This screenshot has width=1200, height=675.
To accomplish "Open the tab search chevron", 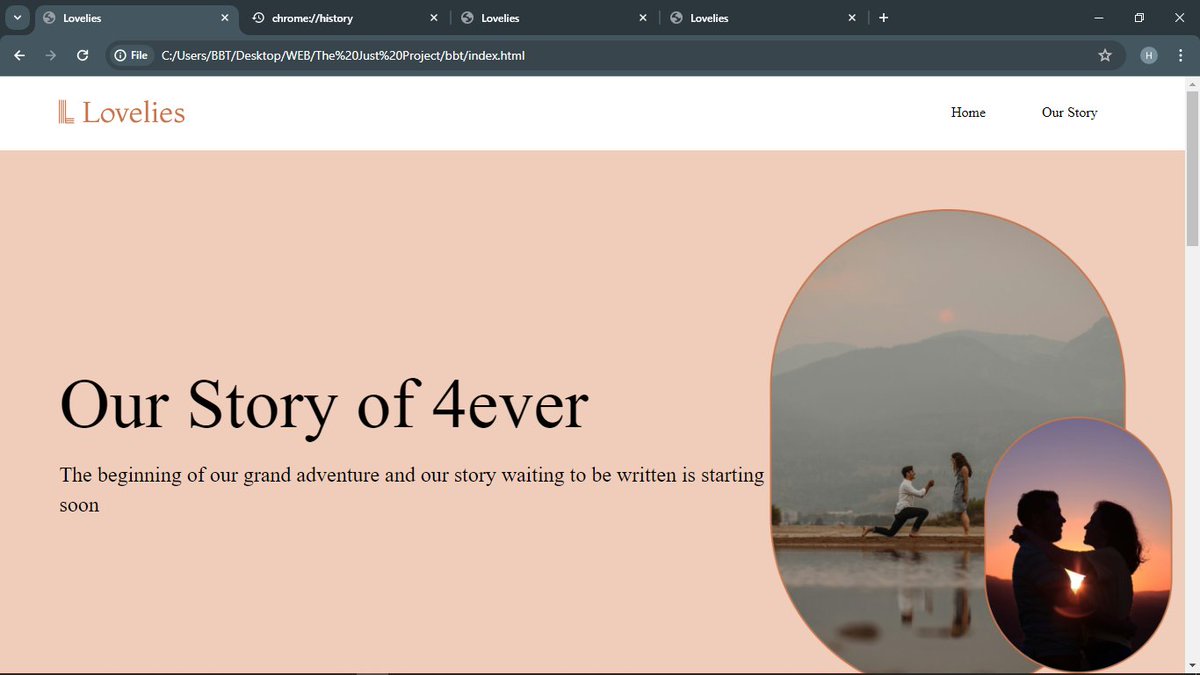I will (16, 17).
